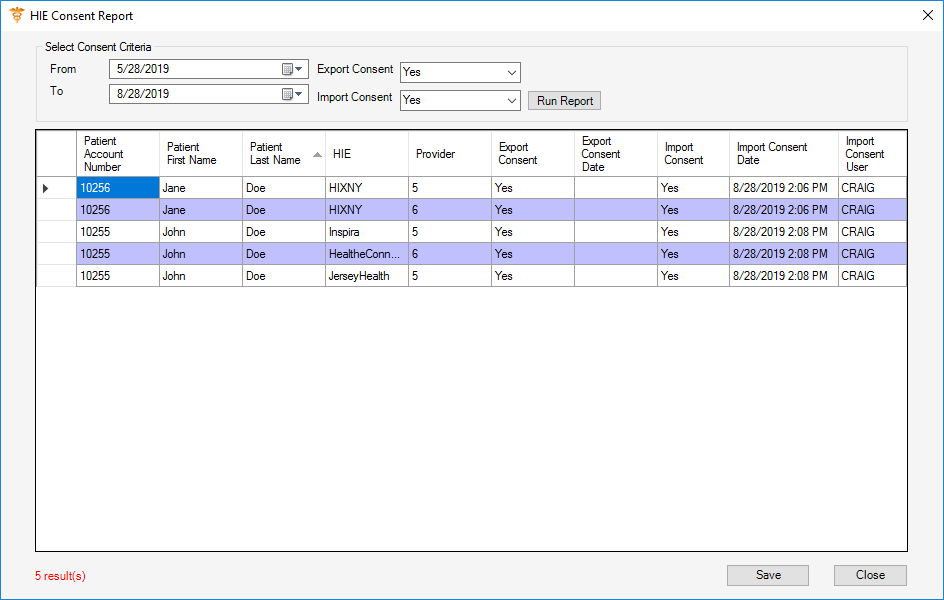Screen dimensions: 944x600
Task: Sort by the HIE column header
Action: tap(366, 154)
